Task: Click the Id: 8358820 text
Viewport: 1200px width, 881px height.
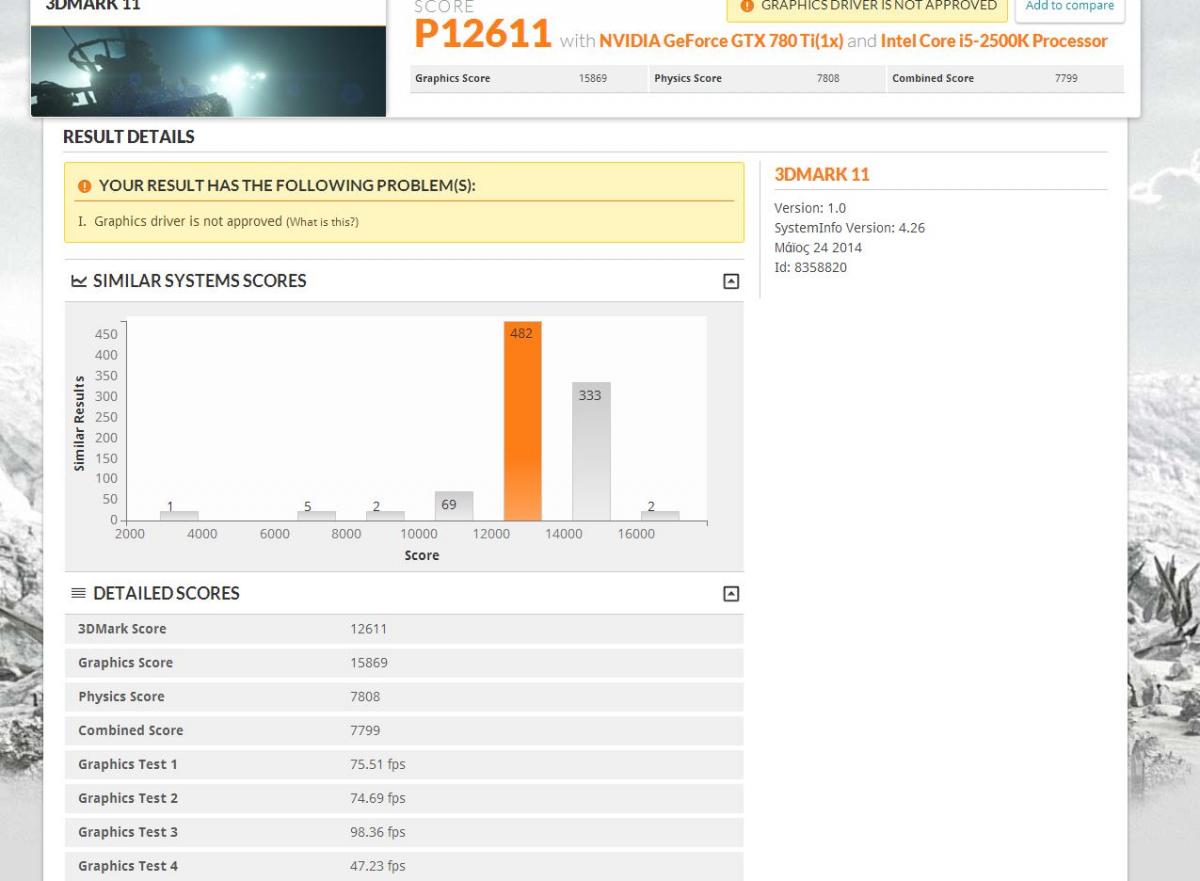Action: (810, 268)
